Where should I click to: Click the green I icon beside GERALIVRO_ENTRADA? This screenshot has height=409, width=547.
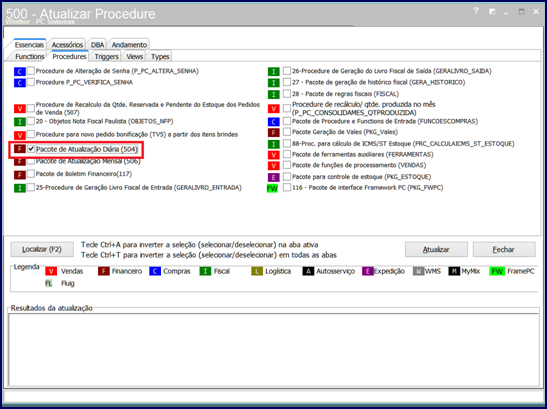(x=20, y=188)
